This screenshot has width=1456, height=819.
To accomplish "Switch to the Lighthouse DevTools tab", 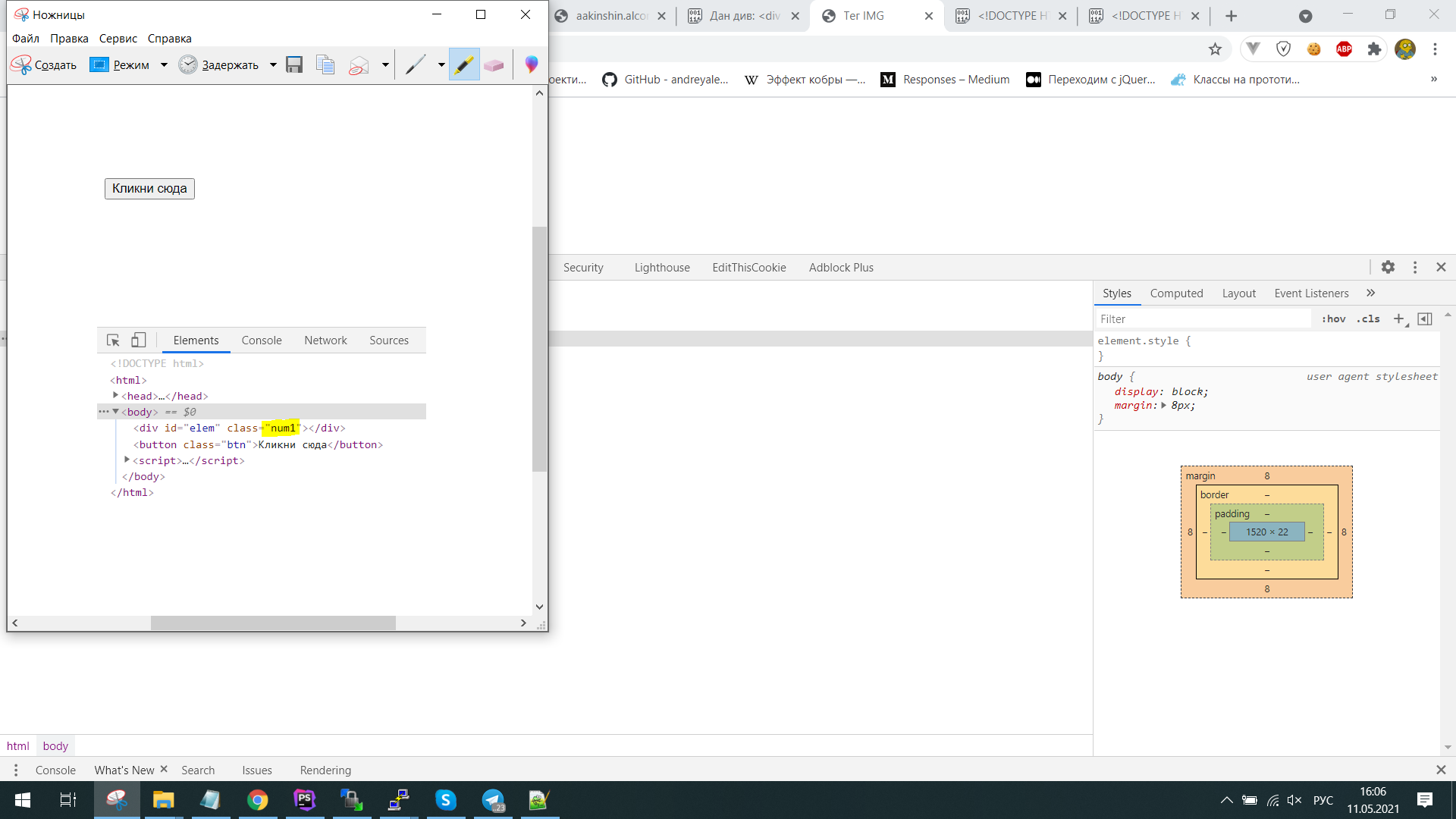I will (x=662, y=268).
